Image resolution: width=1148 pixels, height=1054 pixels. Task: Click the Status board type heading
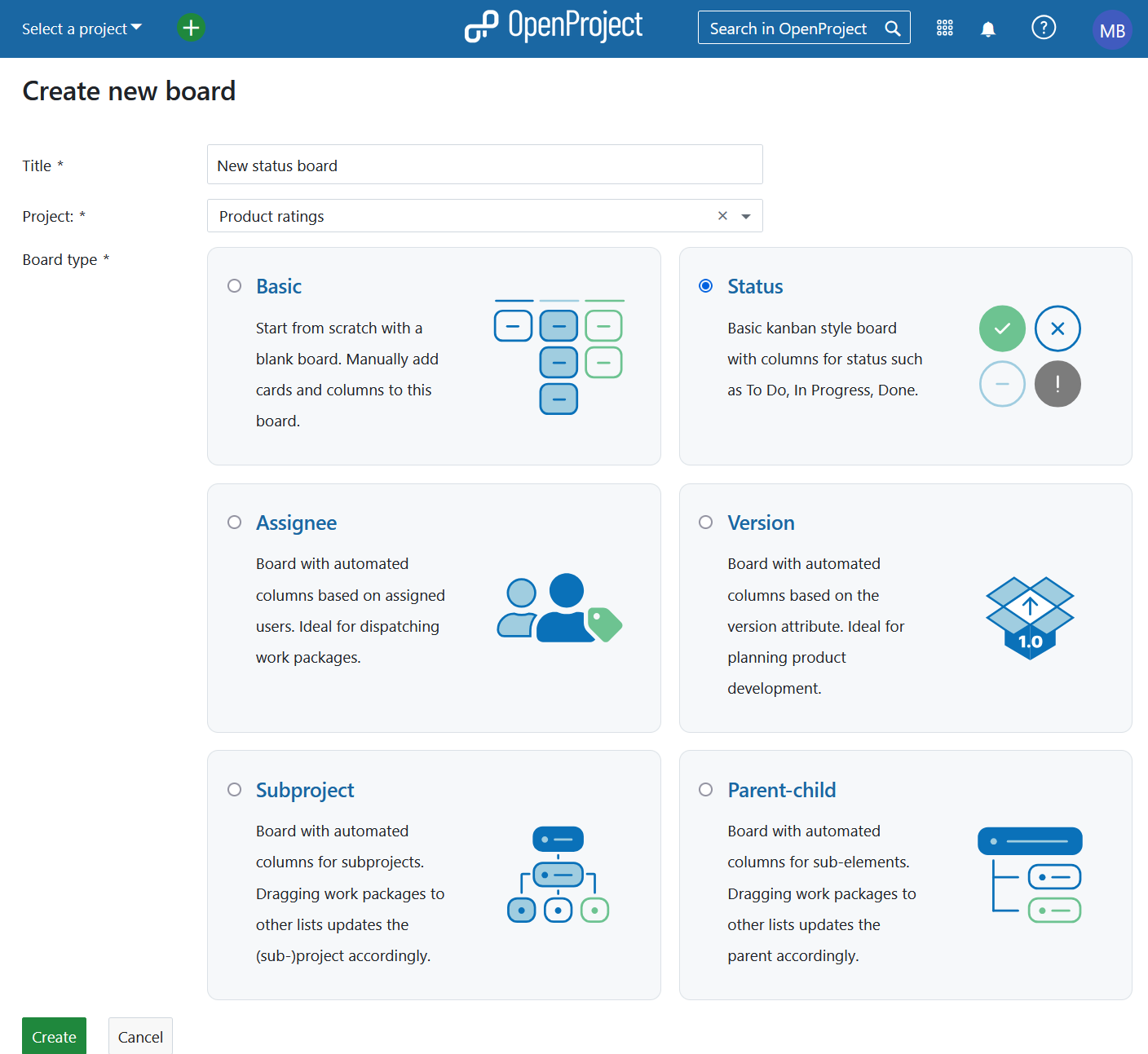click(755, 286)
